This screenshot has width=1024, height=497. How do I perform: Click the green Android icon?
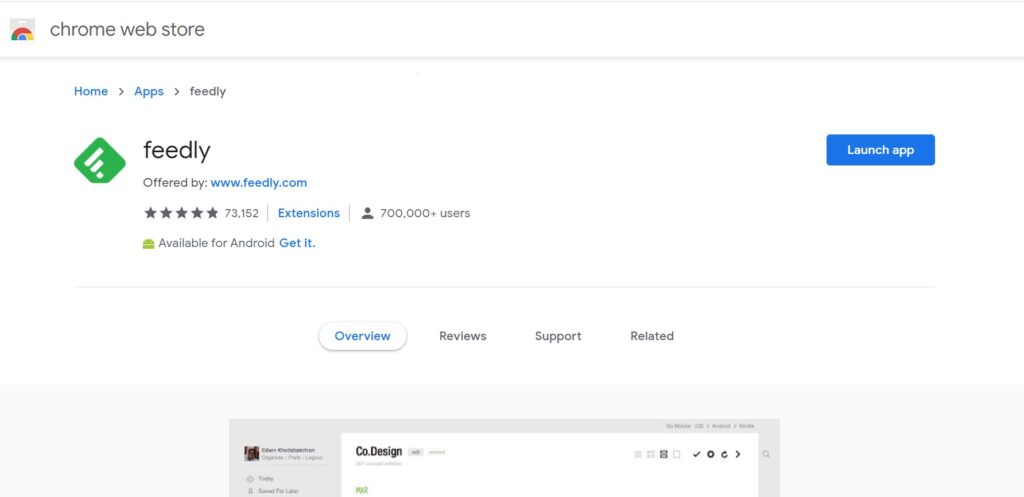pos(149,244)
